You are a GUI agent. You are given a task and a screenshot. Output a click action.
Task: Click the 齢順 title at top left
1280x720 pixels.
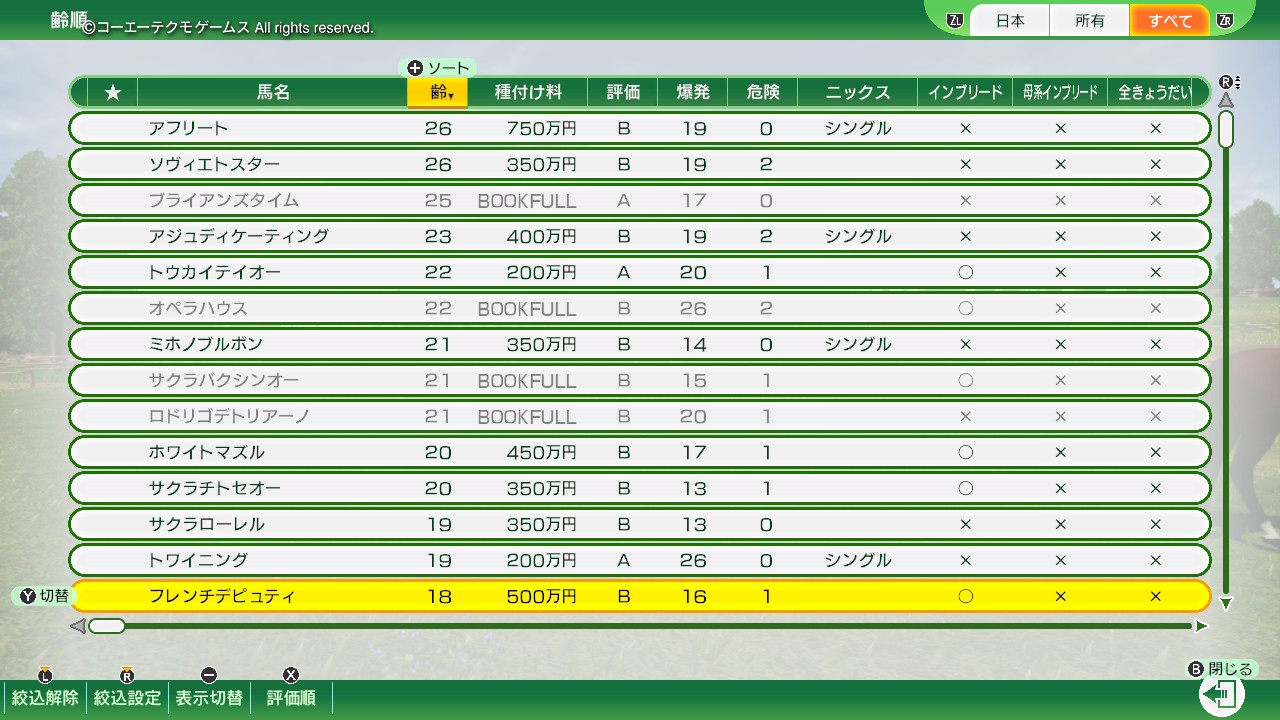click(x=68, y=19)
